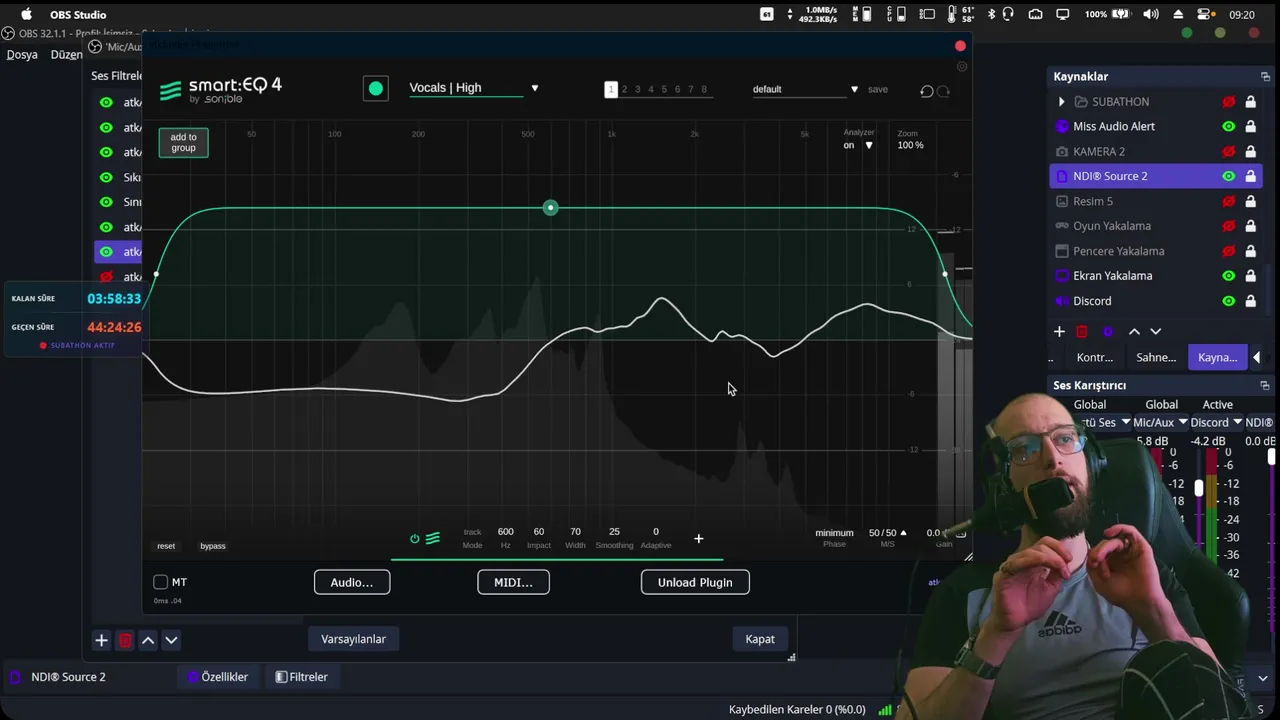
Task: Switch to the Sahne... dock tab
Action: click(1156, 357)
